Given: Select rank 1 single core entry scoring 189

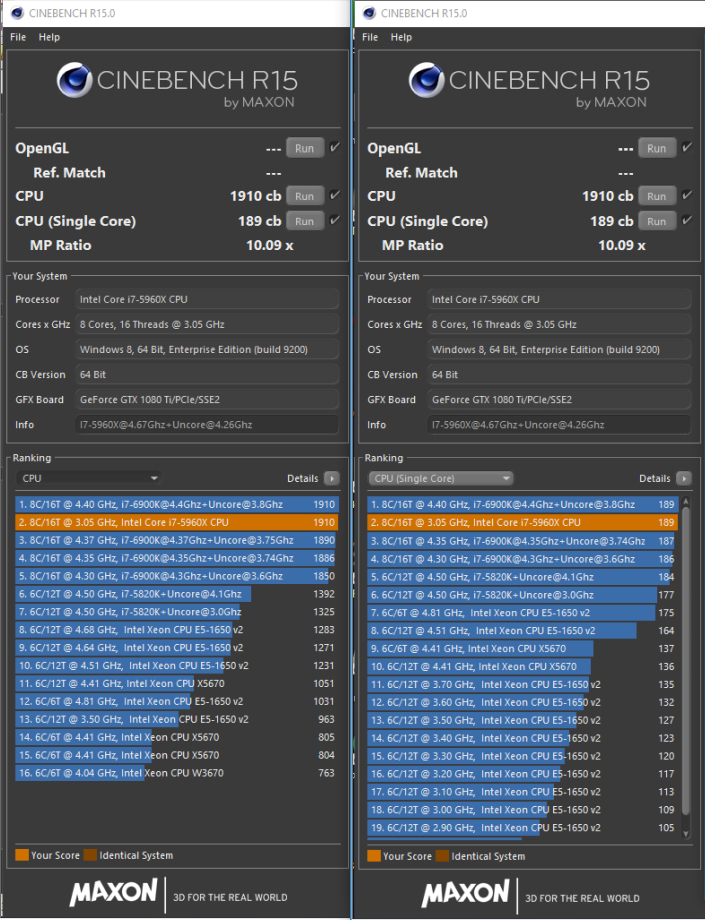Looking at the screenshot, I should point(523,505).
